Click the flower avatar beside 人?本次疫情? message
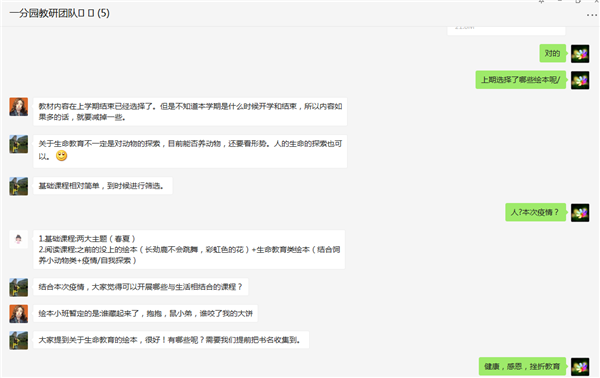Image resolution: width=600 pixels, height=378 pixels. point(580,212)
